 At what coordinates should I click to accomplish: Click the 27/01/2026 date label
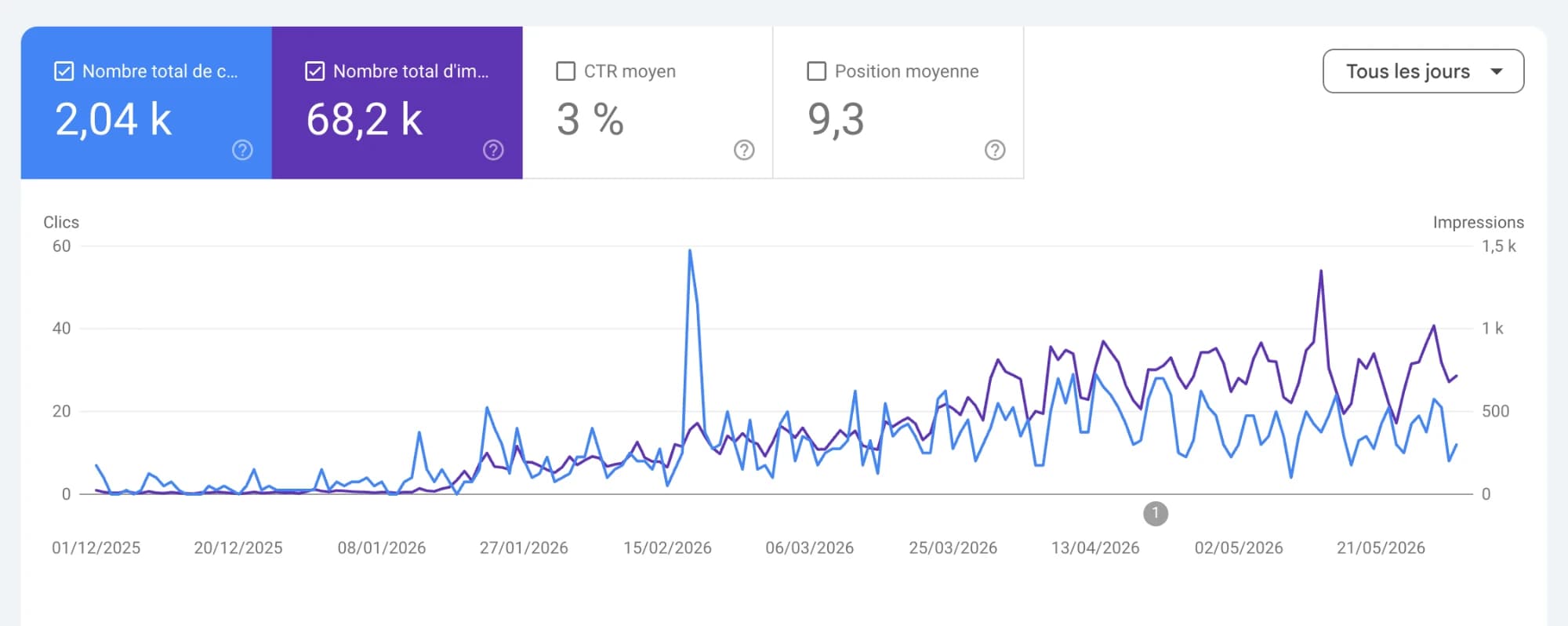point(524,548)
